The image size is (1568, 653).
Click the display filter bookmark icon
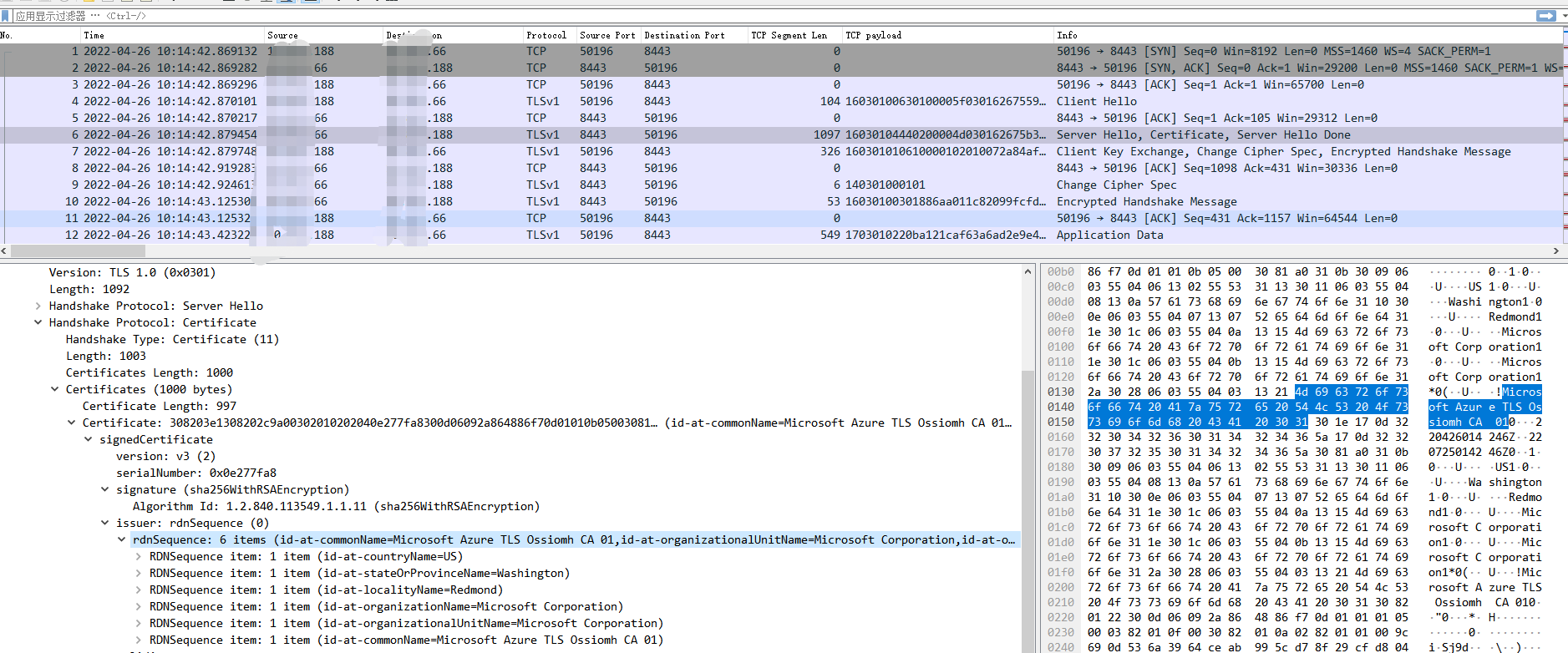coord(6,16)
